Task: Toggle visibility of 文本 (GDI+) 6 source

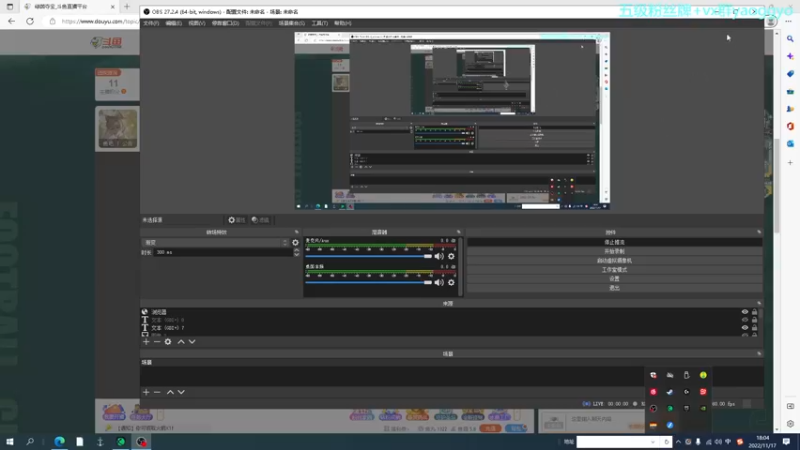Action: point(745,320)
